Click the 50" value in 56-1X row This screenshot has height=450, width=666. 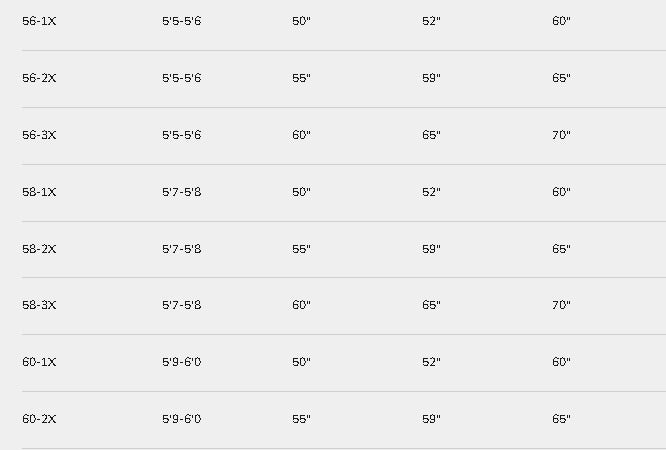(x=301, y=21)
